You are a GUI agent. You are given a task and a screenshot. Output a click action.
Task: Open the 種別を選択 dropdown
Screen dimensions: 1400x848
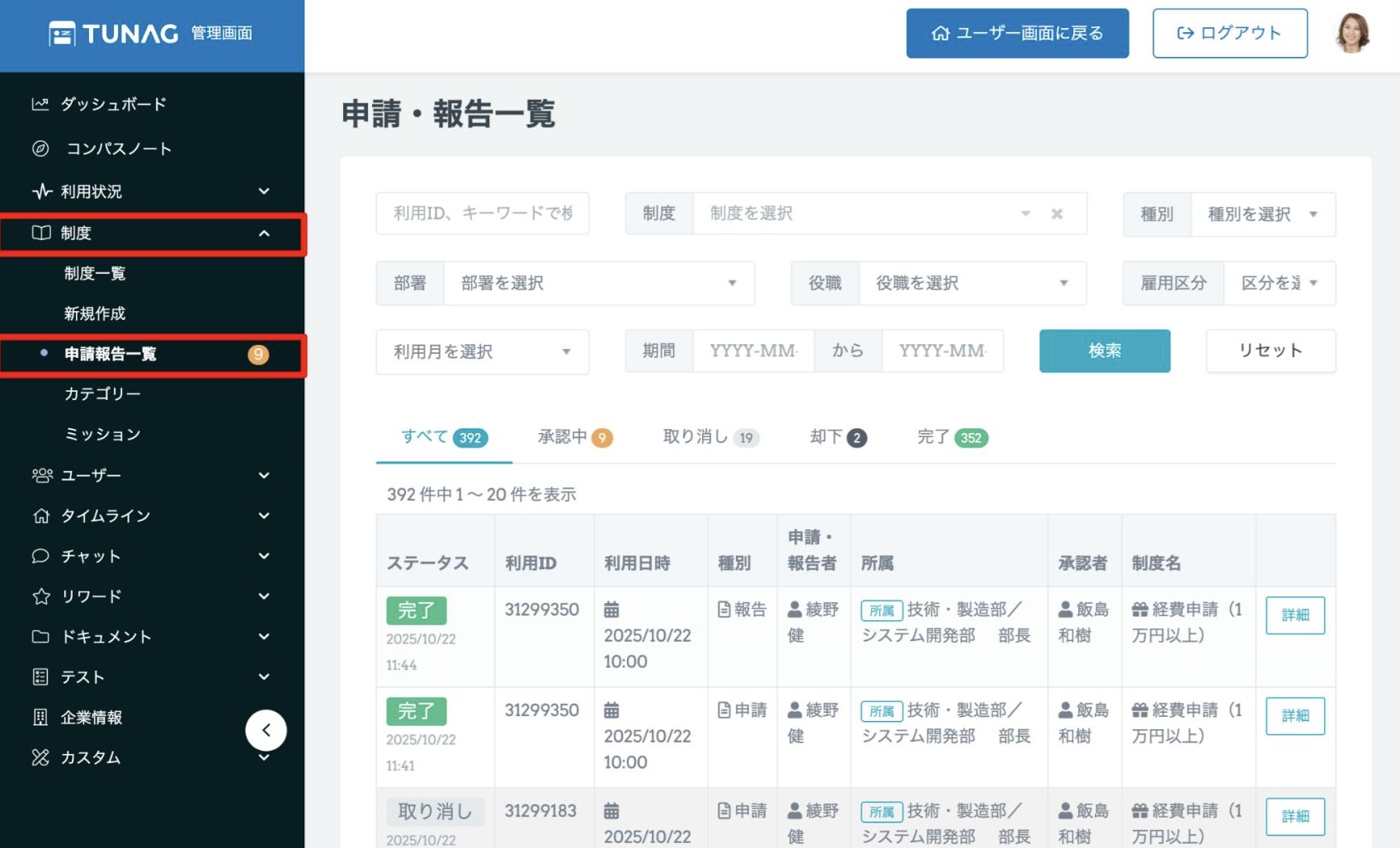point(1260,214)
